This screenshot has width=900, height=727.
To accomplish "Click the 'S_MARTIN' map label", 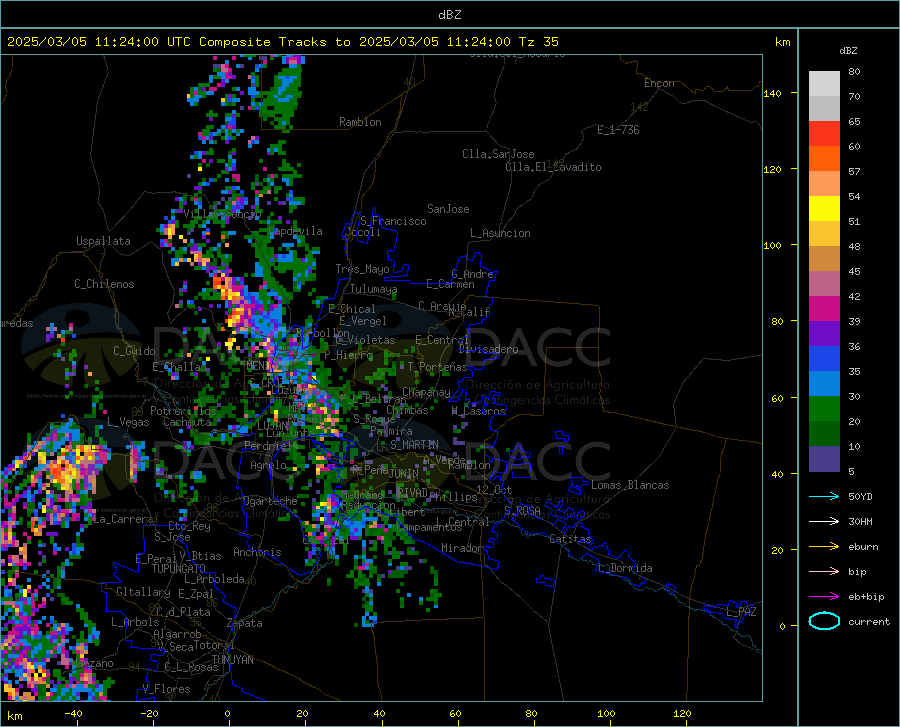I will point(414,445).
